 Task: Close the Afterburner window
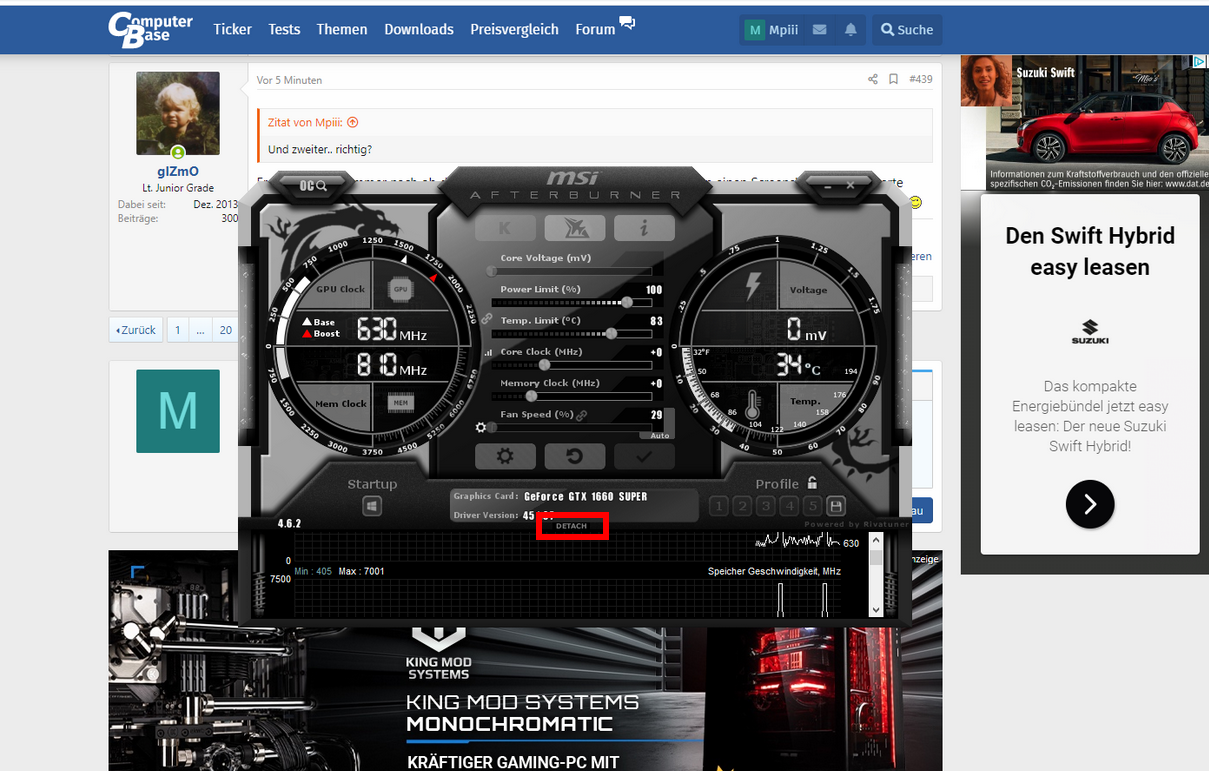pos(850,185)
